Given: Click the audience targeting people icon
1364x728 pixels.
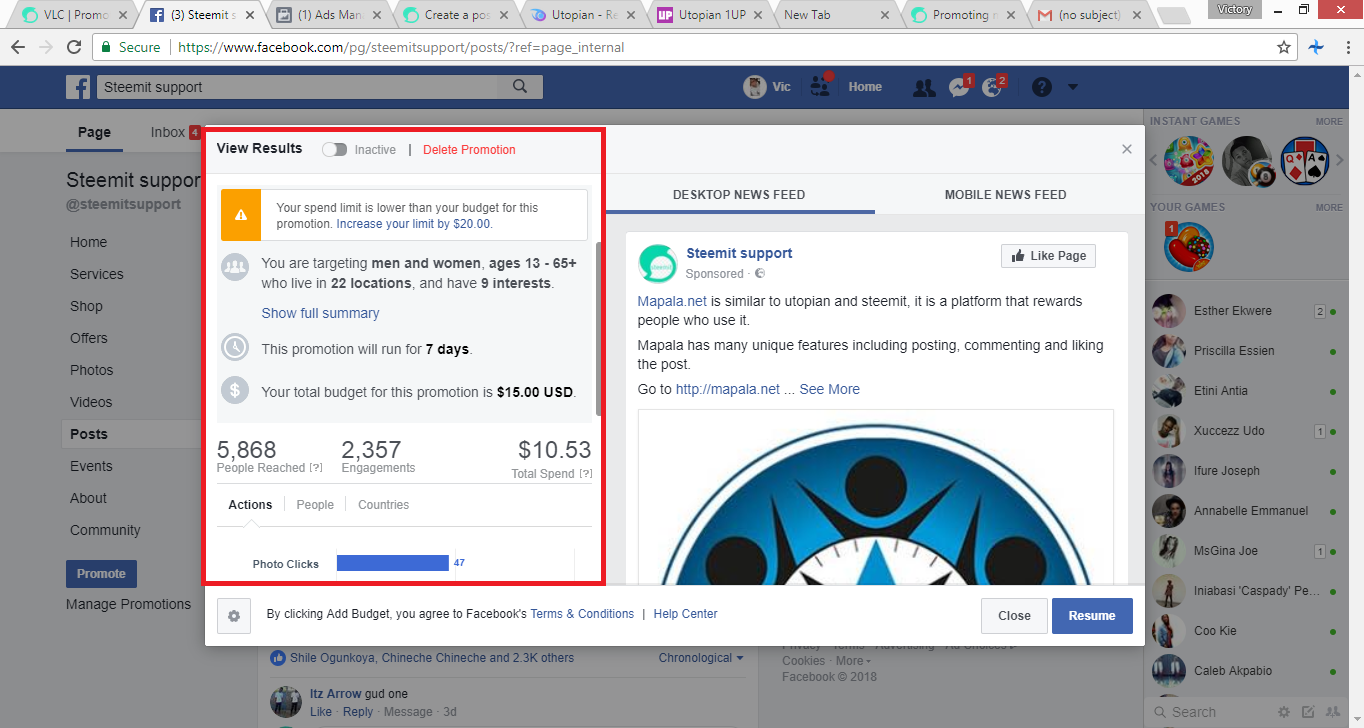Looking at the screenshot, I should coord(235,267).
